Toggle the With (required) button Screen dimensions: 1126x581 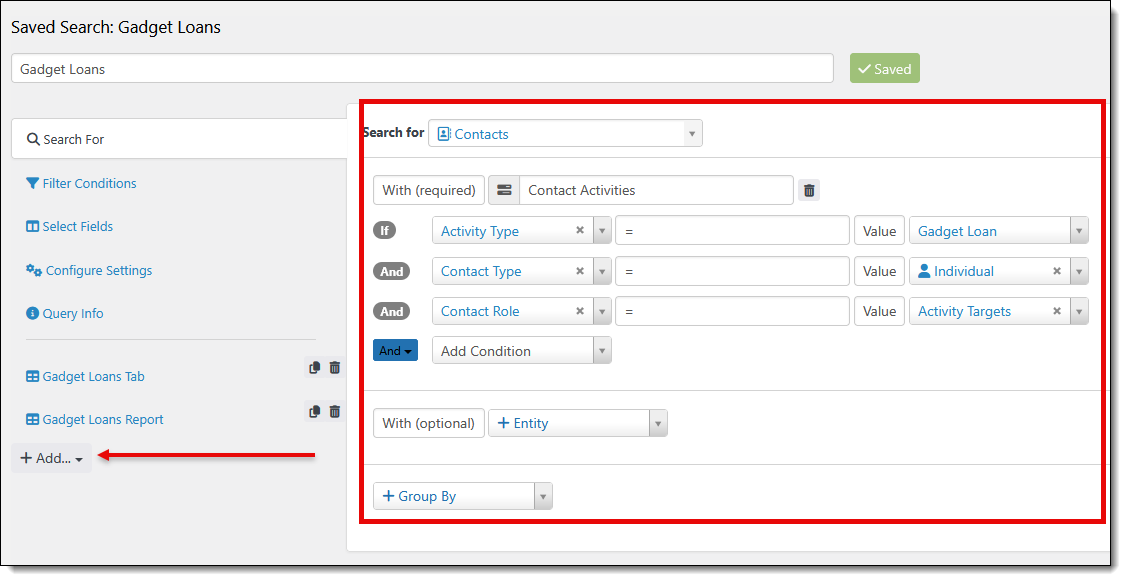[429, 190]
